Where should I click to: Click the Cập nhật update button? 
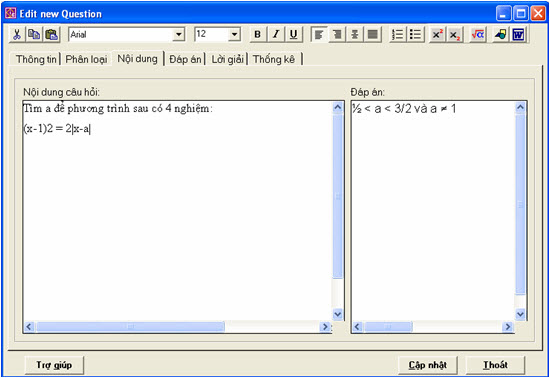click(x=428, y=365)
